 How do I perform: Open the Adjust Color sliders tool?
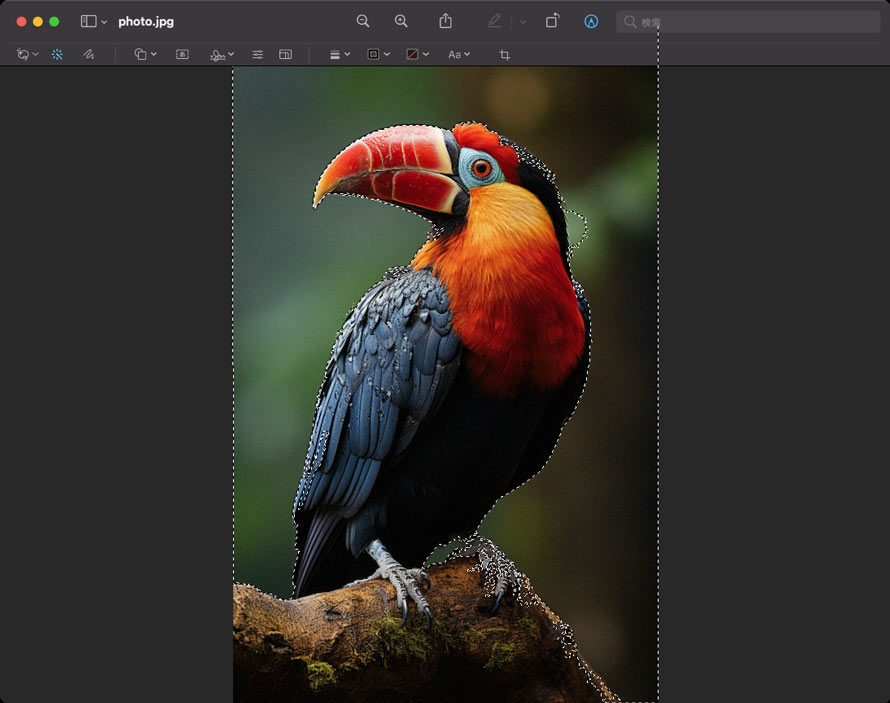click(x=257, y=54)
